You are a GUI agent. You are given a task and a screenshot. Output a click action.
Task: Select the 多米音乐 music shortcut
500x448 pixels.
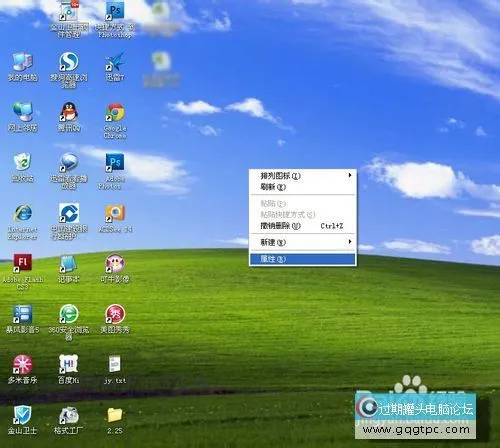[22, 369]
